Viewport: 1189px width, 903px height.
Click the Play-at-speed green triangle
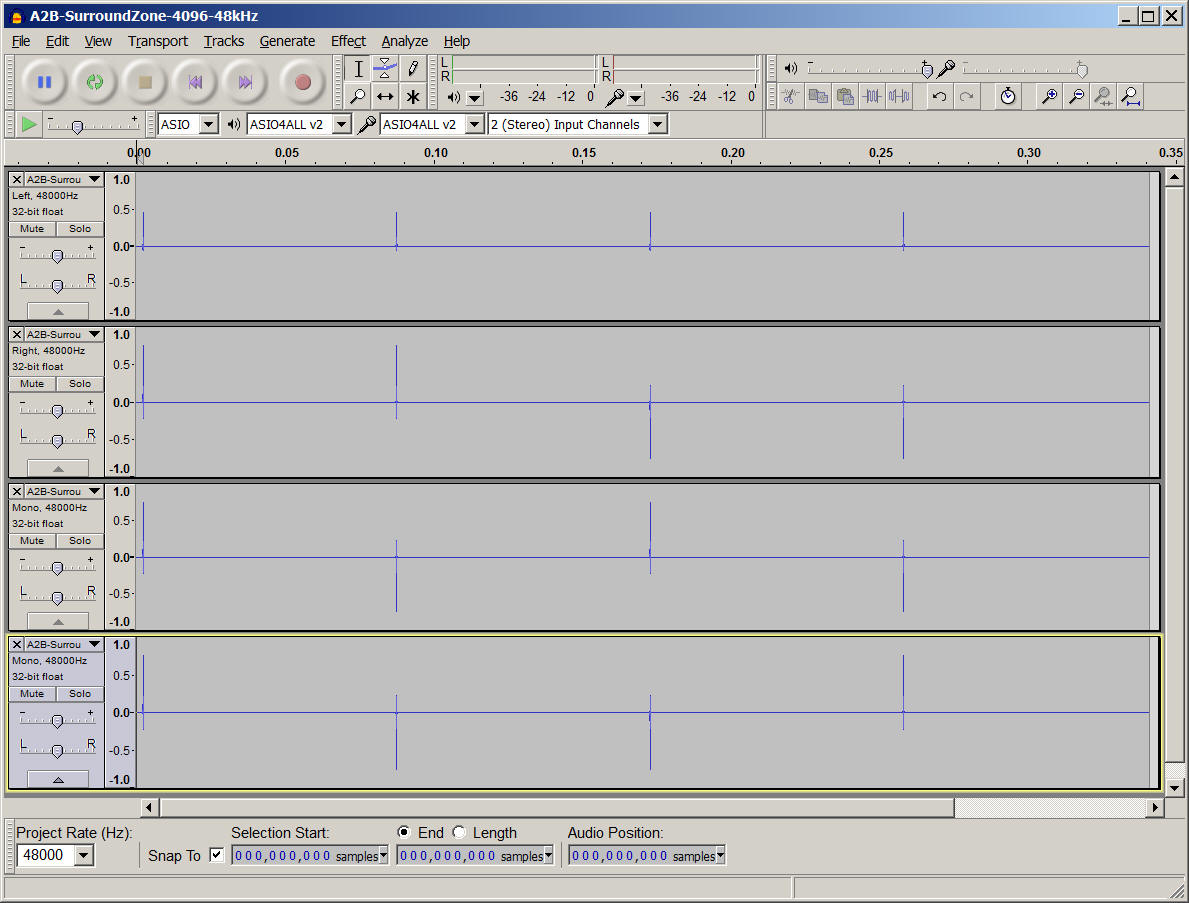[x=29, y=124]
